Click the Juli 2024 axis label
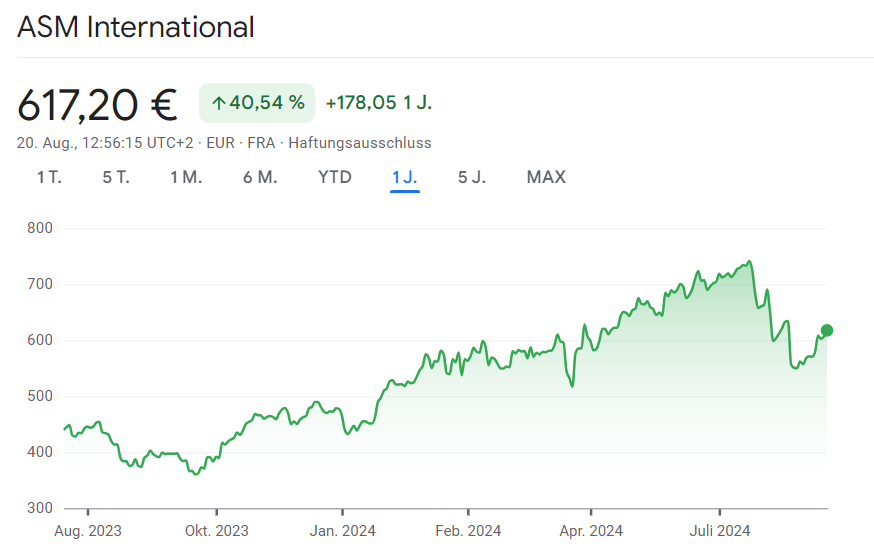The image size is (874, 554). pyautogui.click(x=720, y=531)
